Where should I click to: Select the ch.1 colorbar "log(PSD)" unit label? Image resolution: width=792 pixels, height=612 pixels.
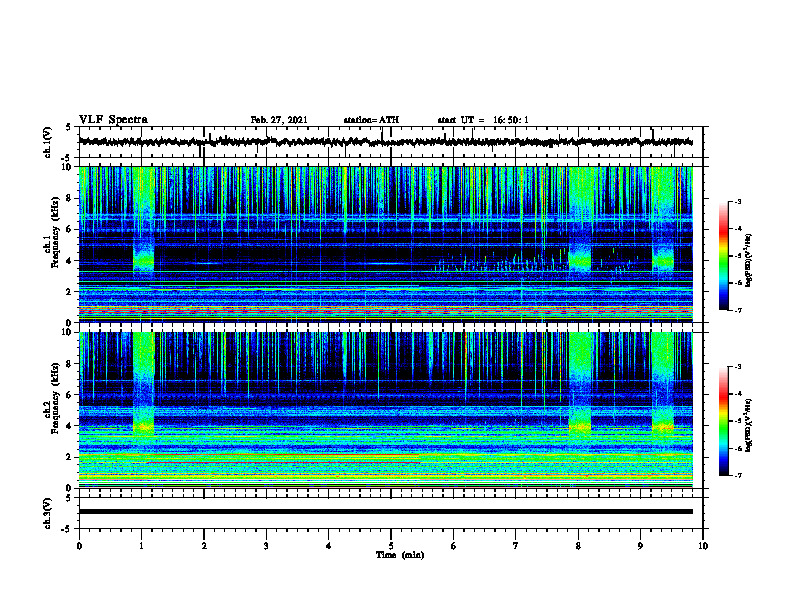pos(749,261)
